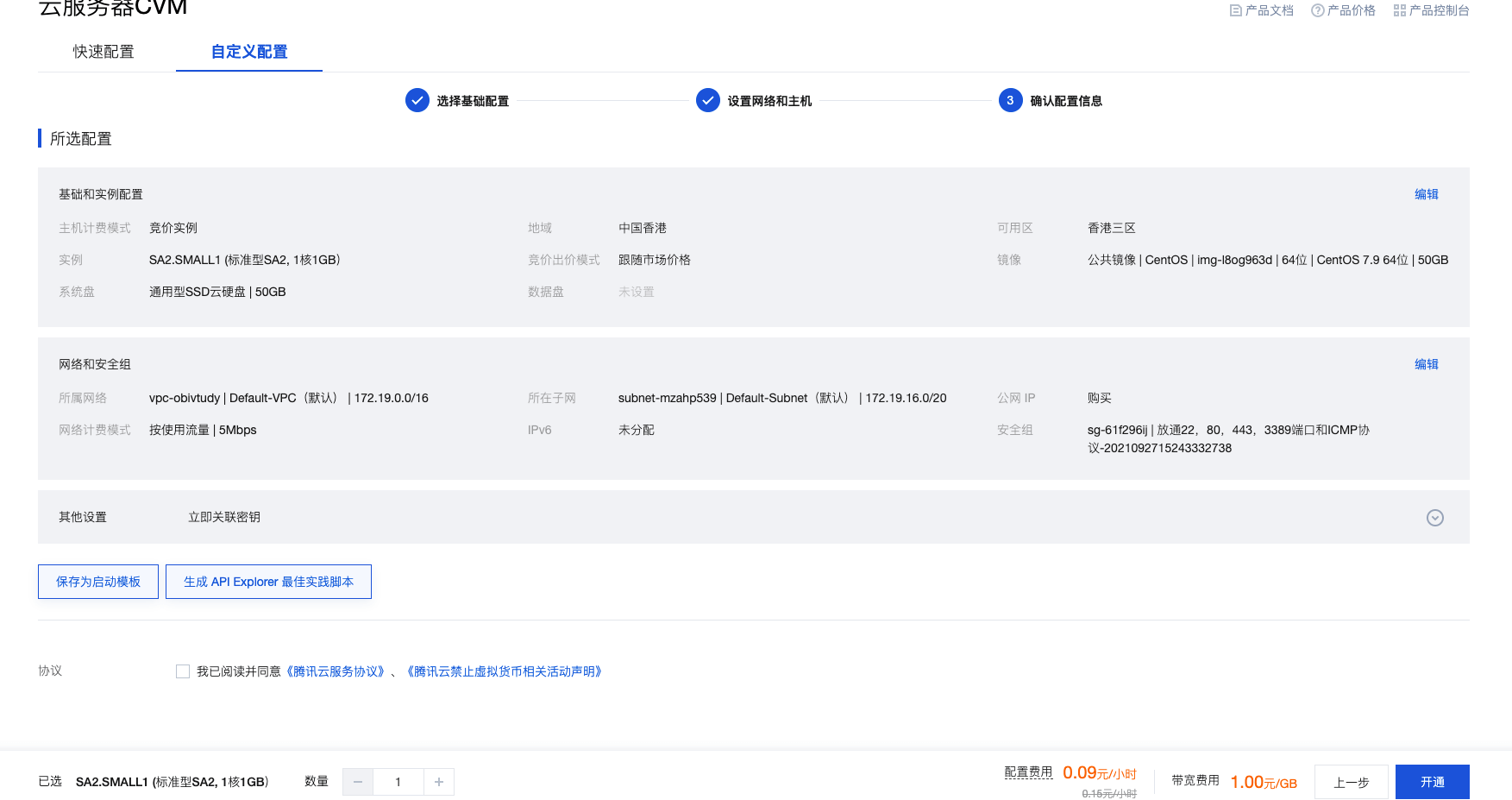This screenshot has height=800, width=1512.
Task: Open the 产品控制台 grid icon
Action: (x=1400, y=10)
